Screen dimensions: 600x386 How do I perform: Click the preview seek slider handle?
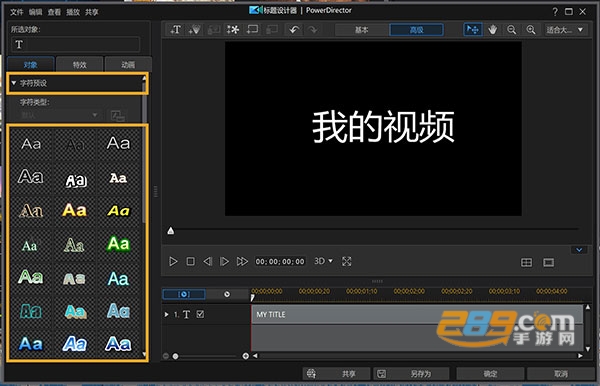[171, 231]
